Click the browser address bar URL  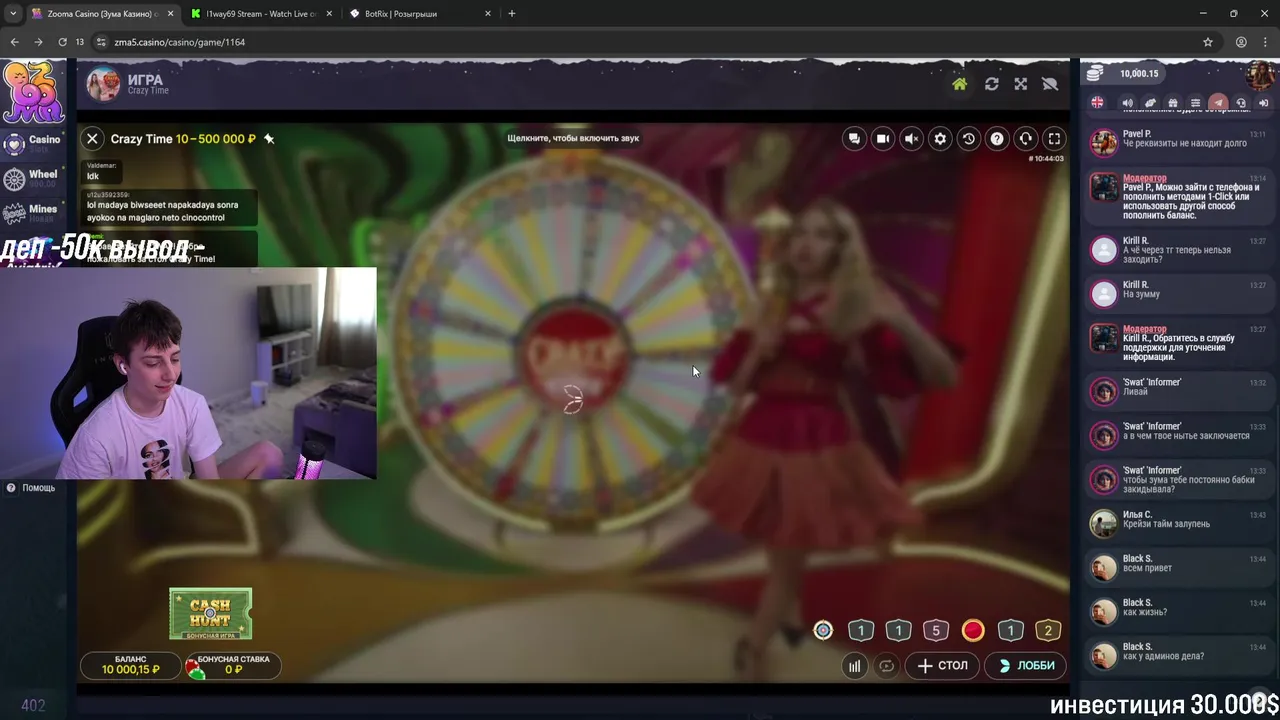pyautogui.click(x=180, y=42)
